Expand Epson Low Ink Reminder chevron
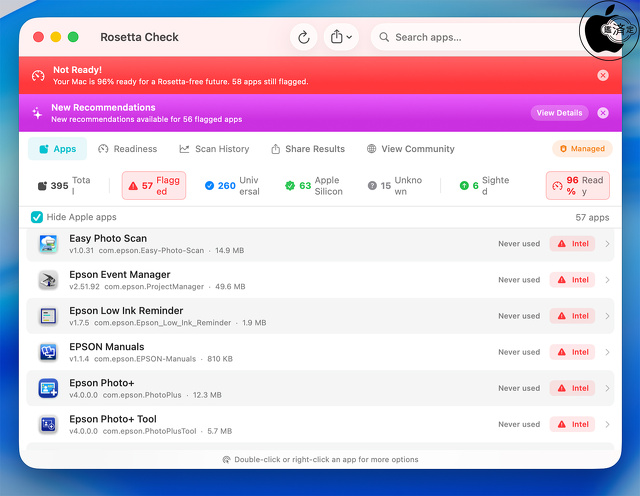This screenshot has height=496, width=640. click(x=607, y=316)
